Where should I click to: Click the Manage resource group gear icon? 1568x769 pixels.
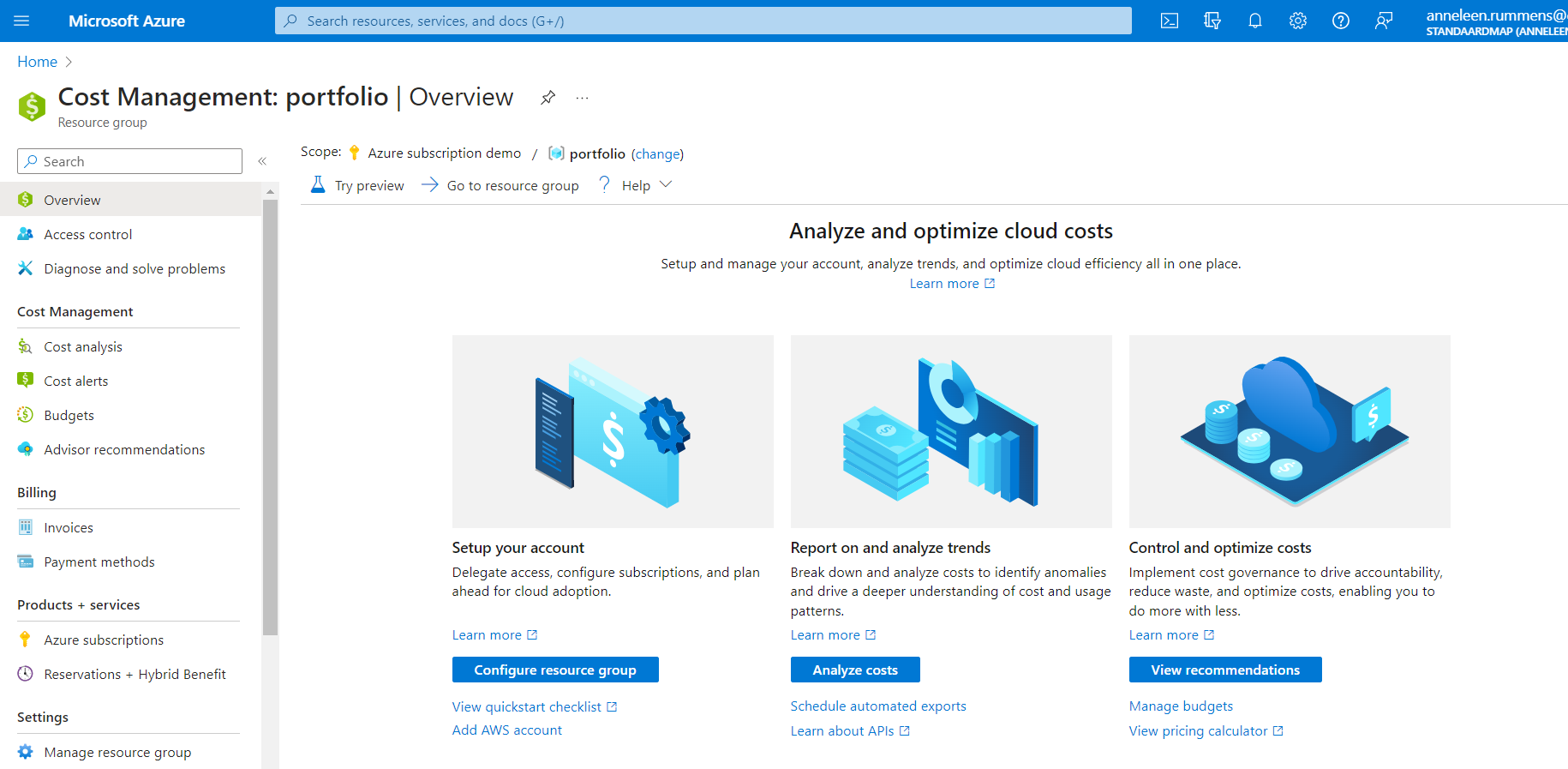[26, 752]
